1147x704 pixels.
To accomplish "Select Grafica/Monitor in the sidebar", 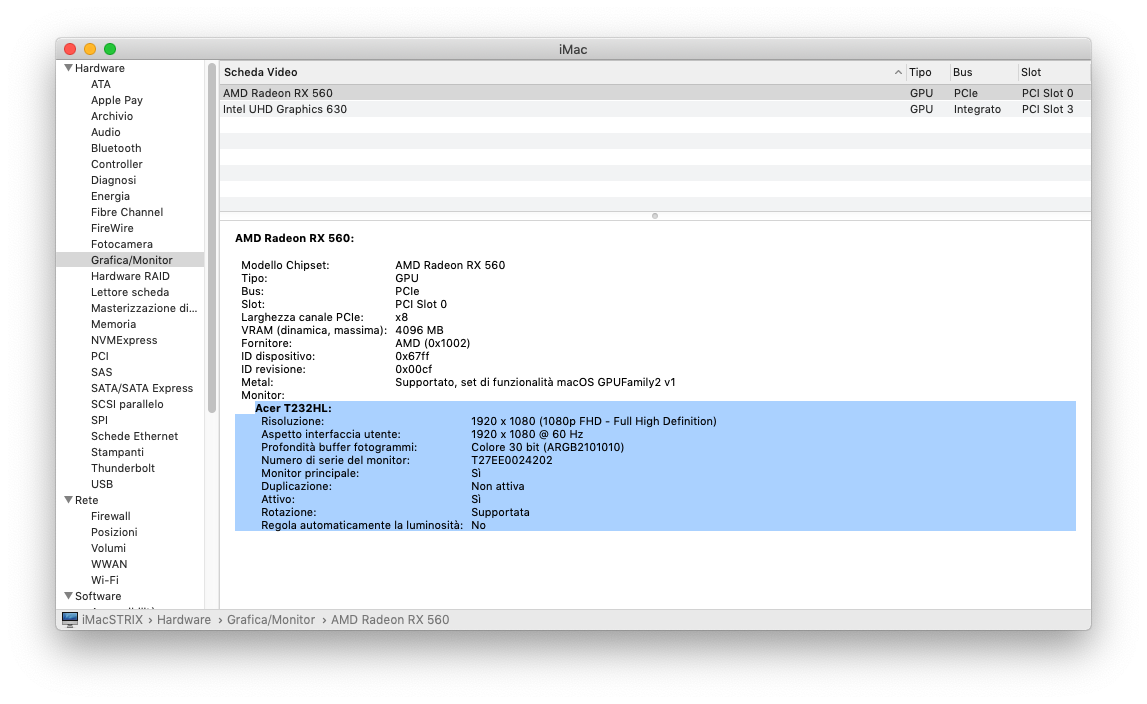I will tap(132, 260).
